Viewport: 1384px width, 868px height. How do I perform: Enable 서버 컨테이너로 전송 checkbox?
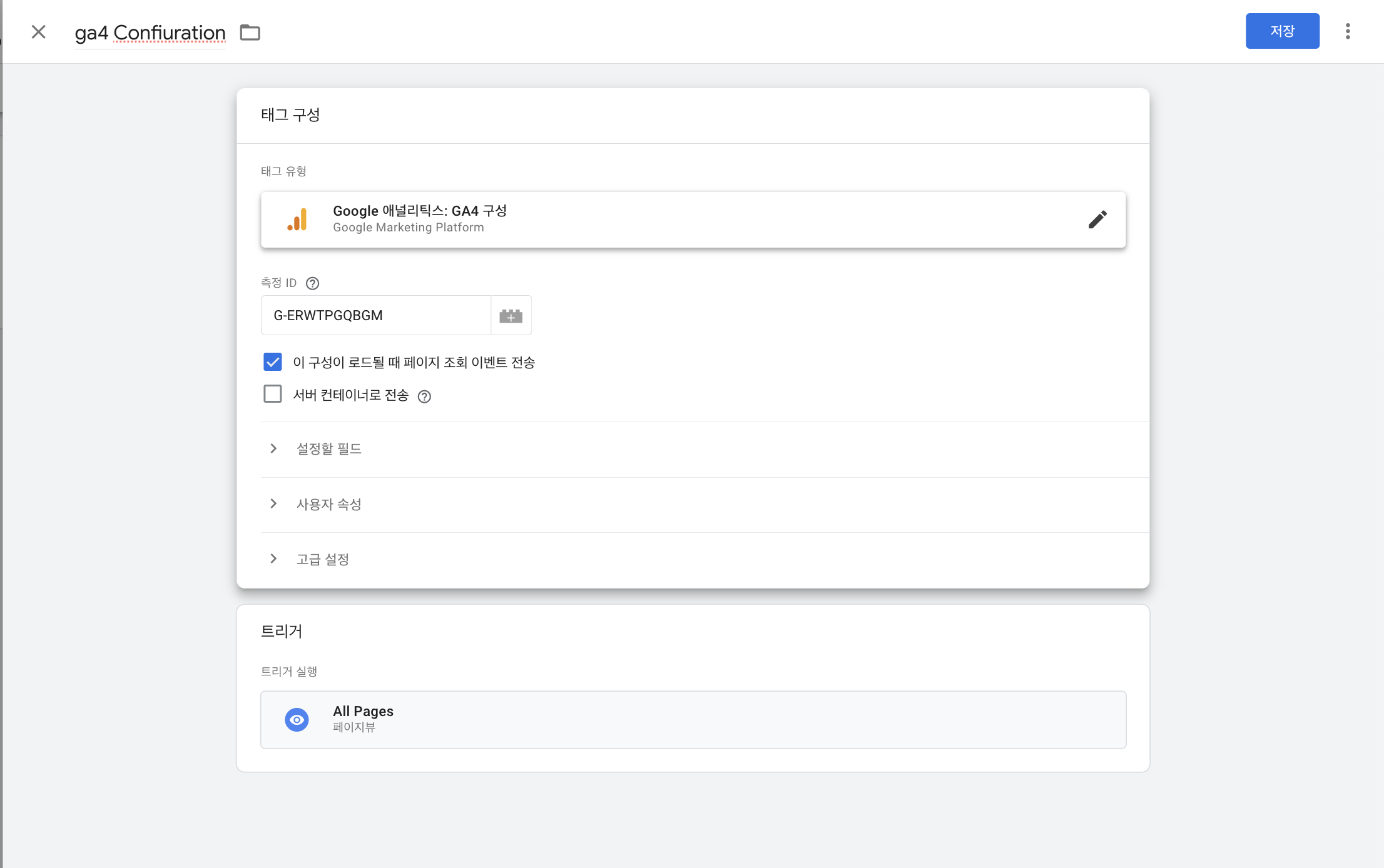point(273,394)
